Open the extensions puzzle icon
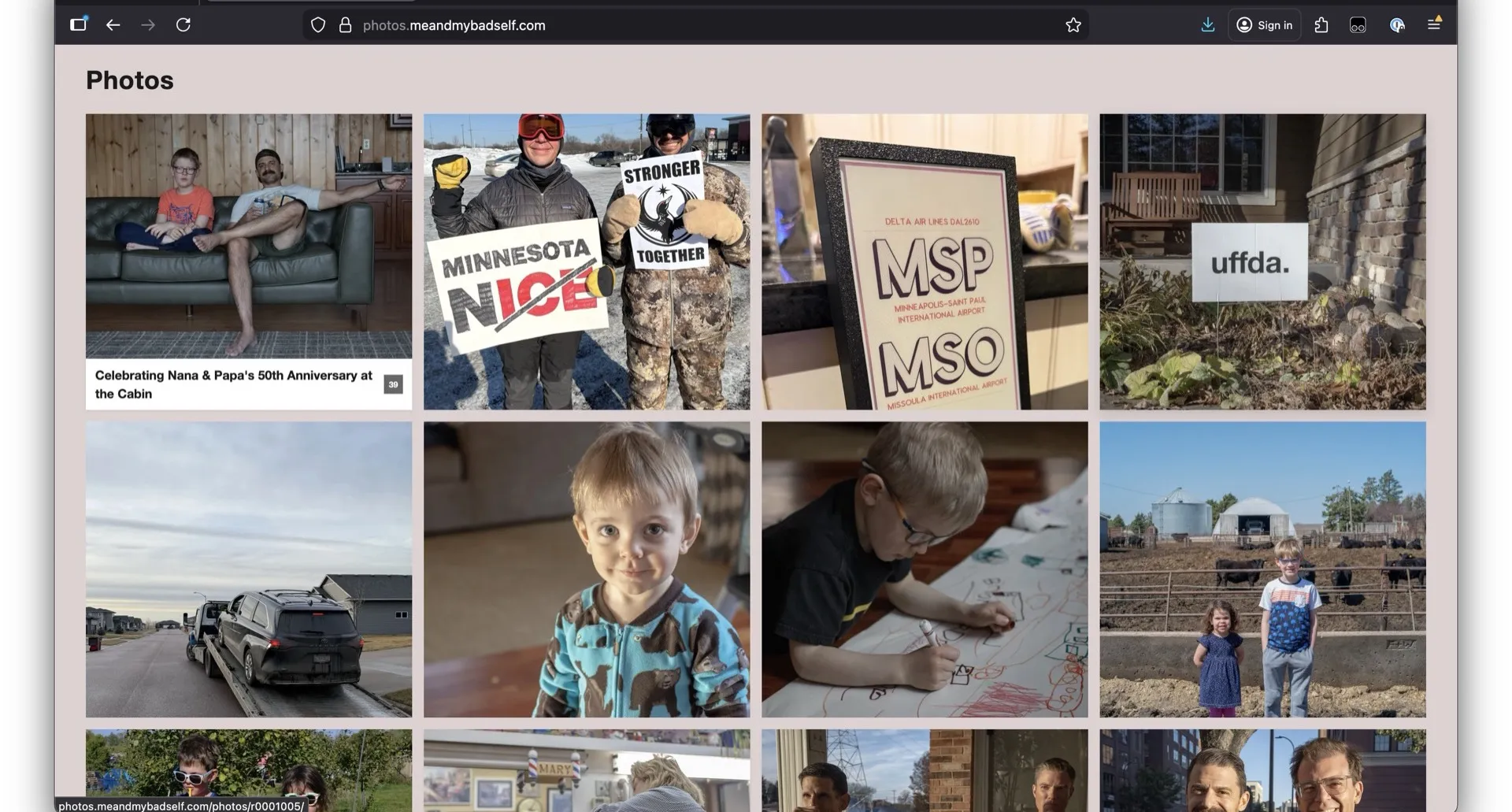 (1321, 25)
